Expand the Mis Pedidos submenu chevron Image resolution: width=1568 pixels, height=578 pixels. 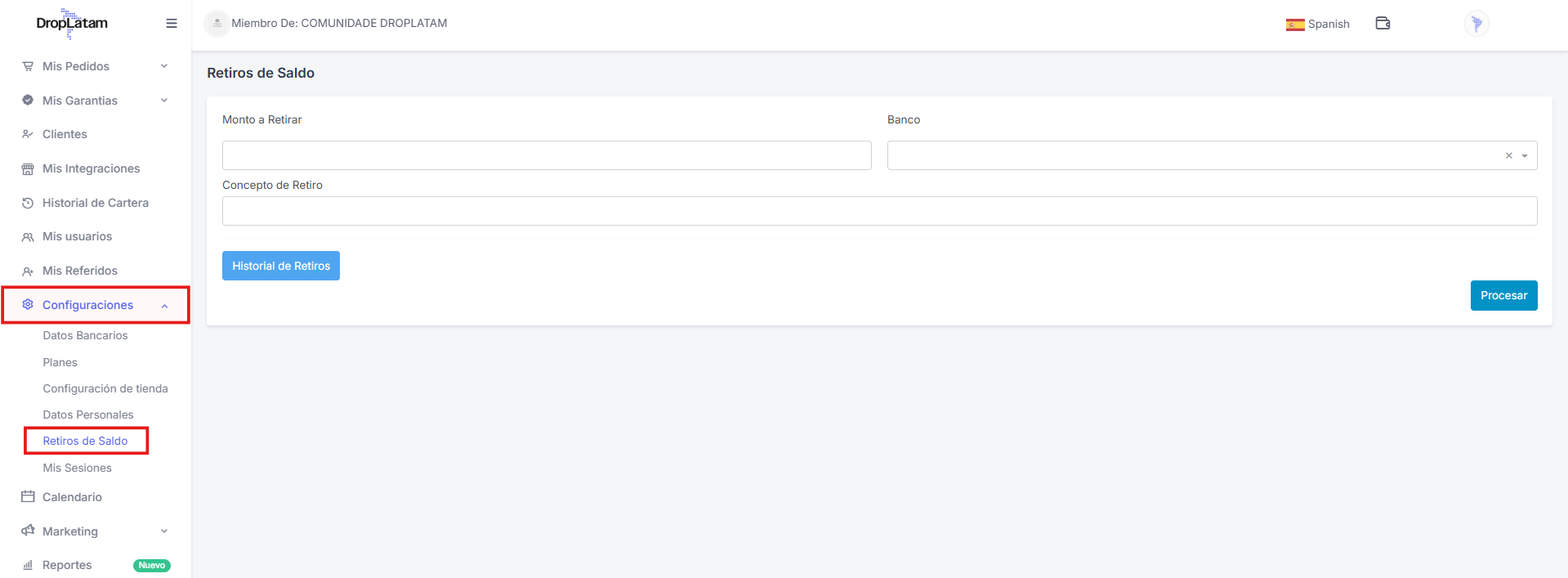click(x=164, y=66)
